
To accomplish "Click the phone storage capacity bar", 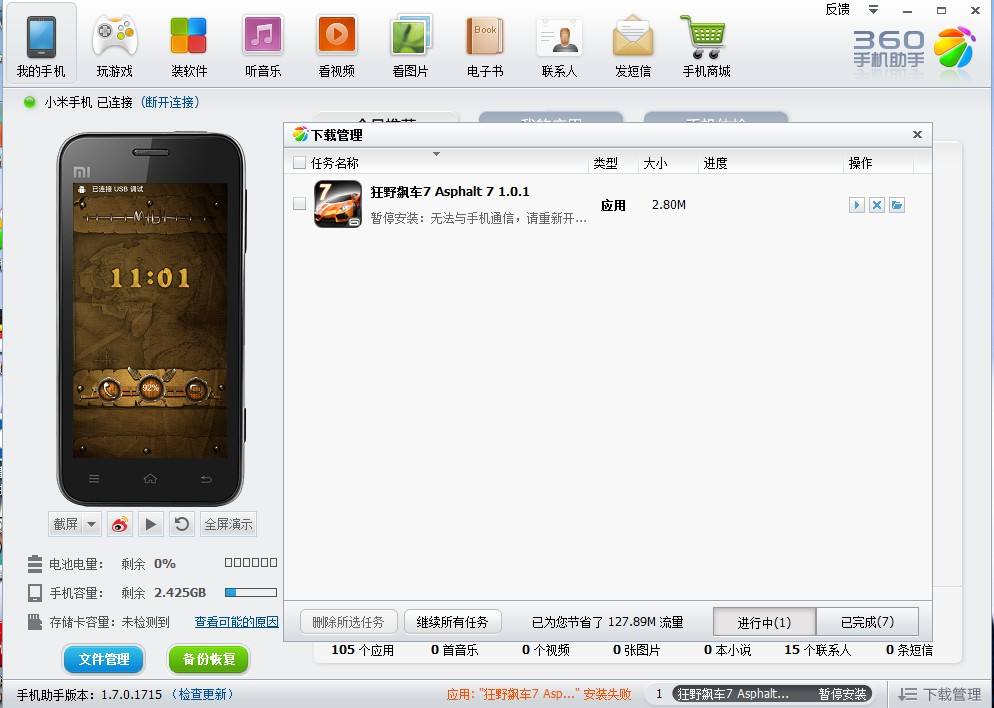I will [x=250, y=593].
